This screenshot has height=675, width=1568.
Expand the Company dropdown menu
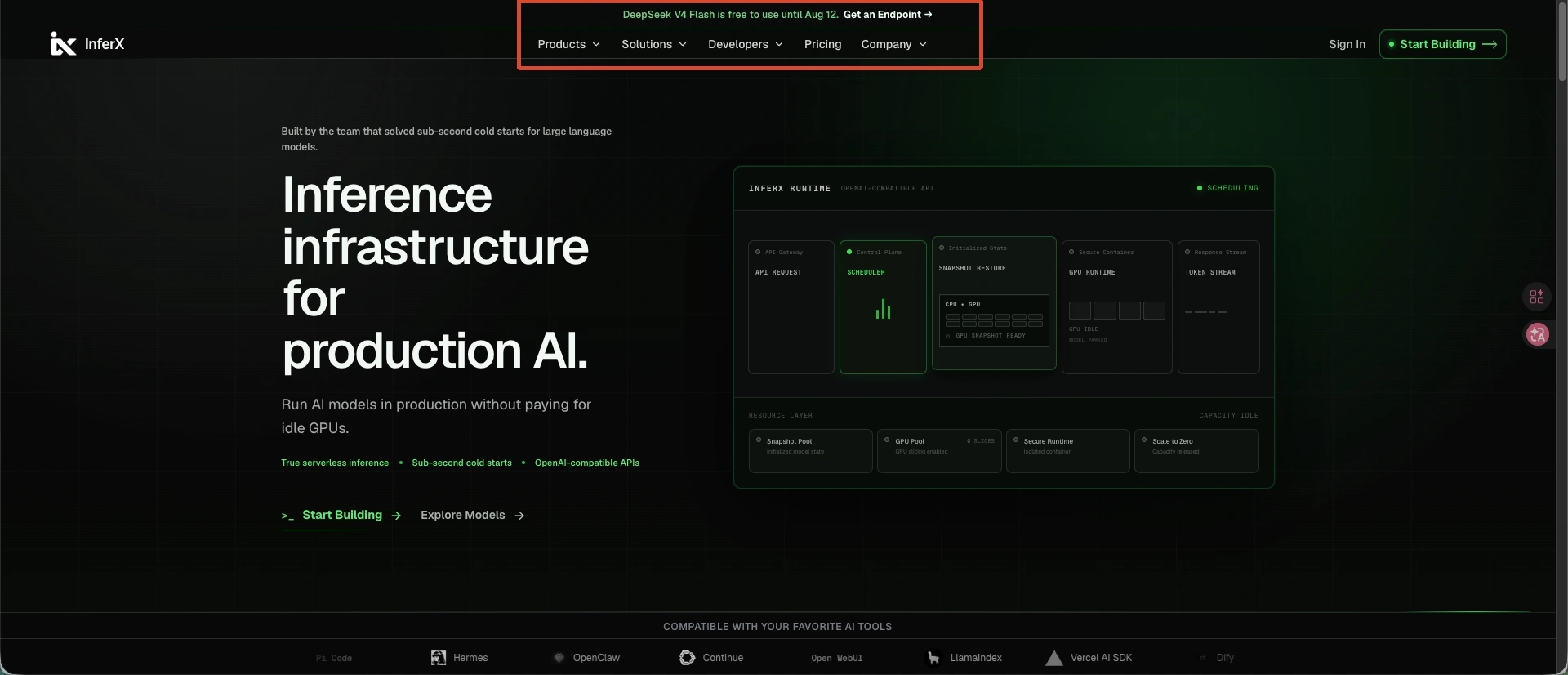pyautogui.click(x=894, y=44)
